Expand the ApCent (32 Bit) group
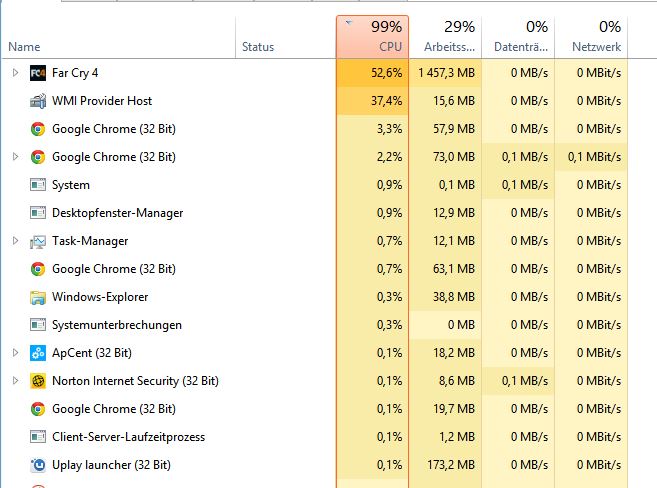The image size is (657, 488). [15, 353]
